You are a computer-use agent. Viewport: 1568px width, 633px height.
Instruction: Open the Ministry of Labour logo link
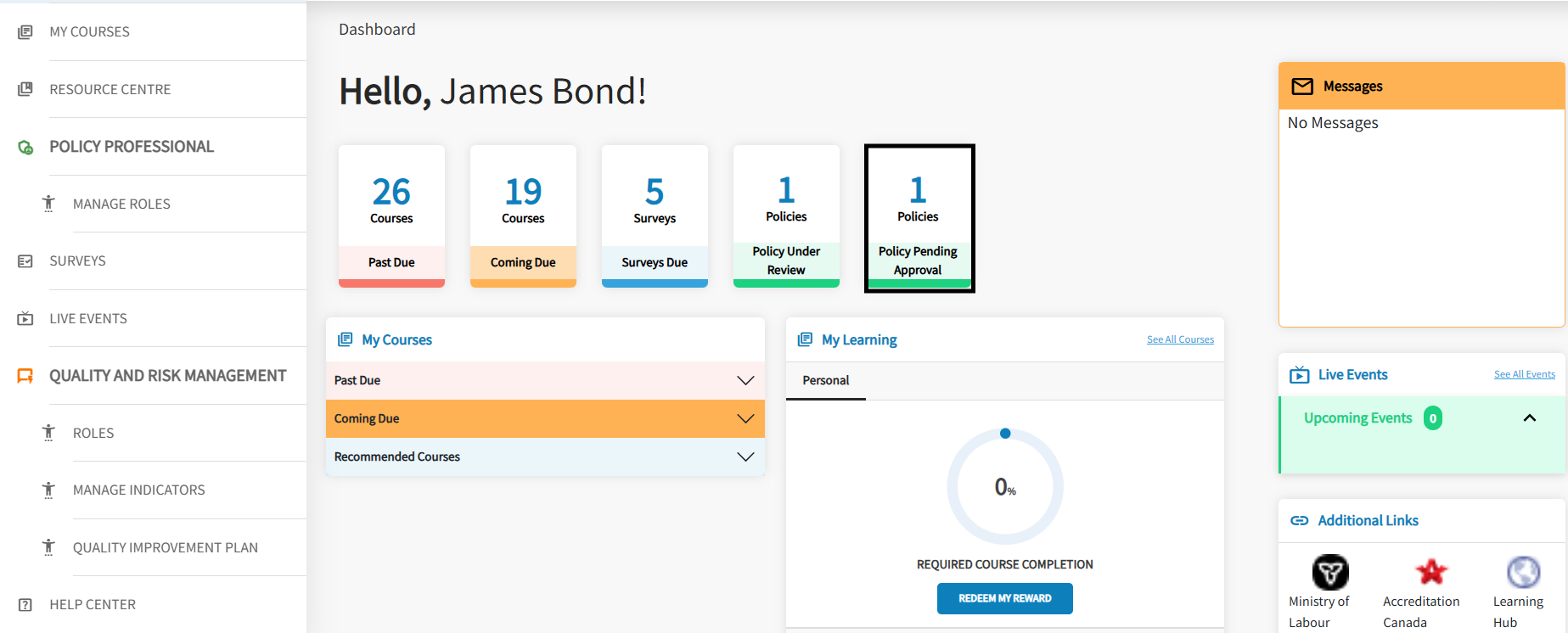(1330, 573)
